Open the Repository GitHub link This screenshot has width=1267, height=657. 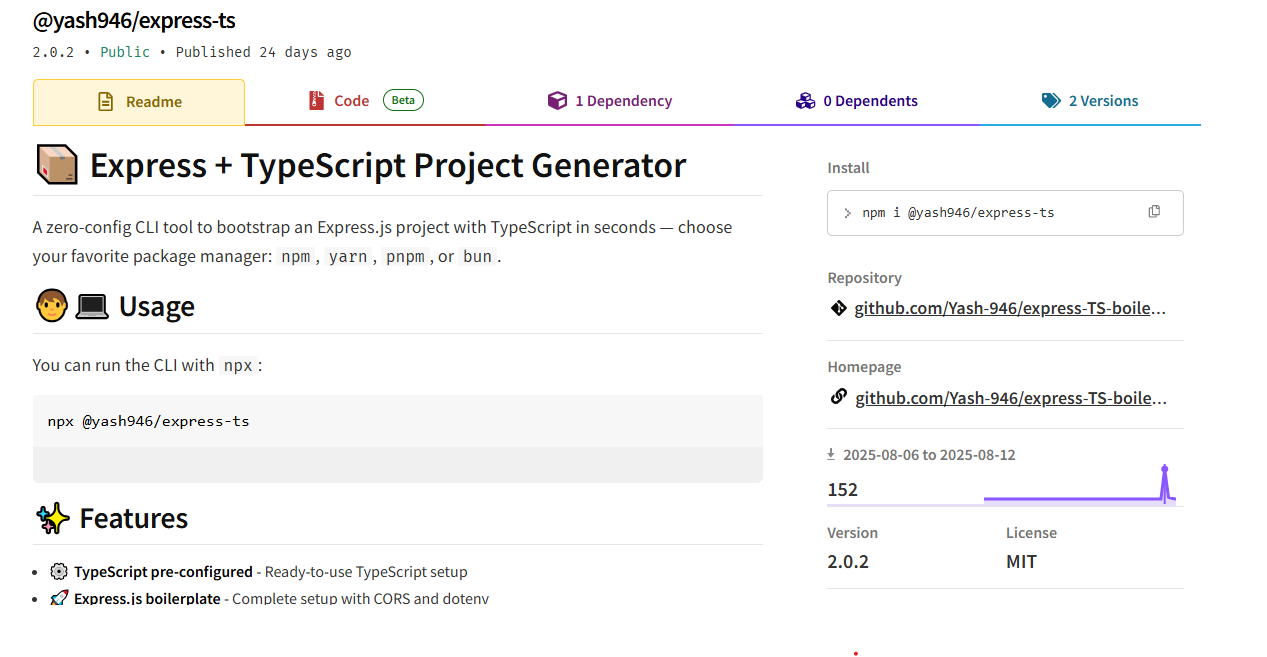1010,308
